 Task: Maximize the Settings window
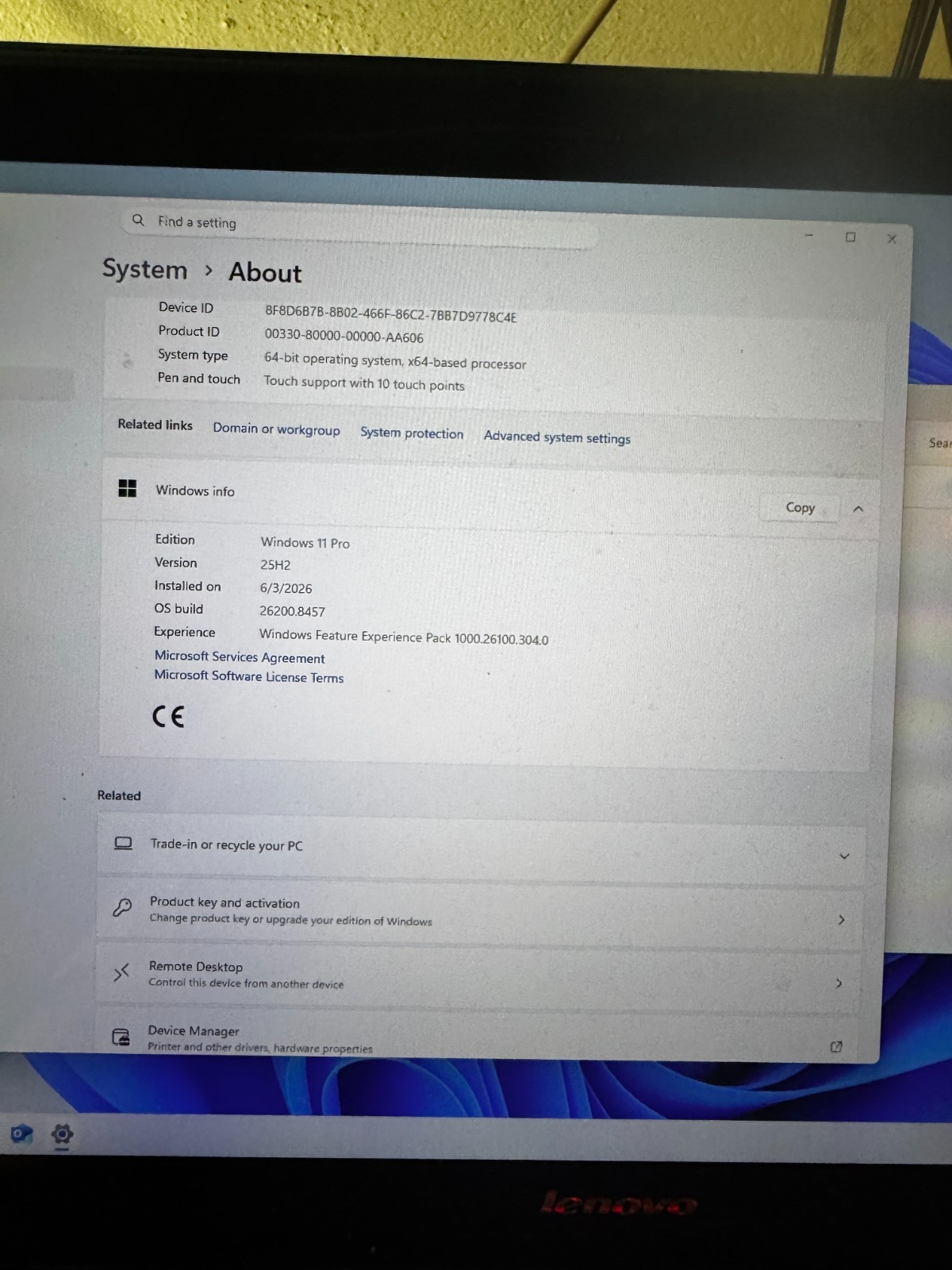click(x=850, y=237)
